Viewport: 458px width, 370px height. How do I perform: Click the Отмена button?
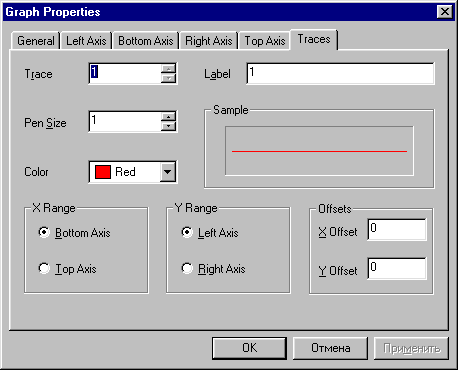pyautogui.click(x=331, y=348)
